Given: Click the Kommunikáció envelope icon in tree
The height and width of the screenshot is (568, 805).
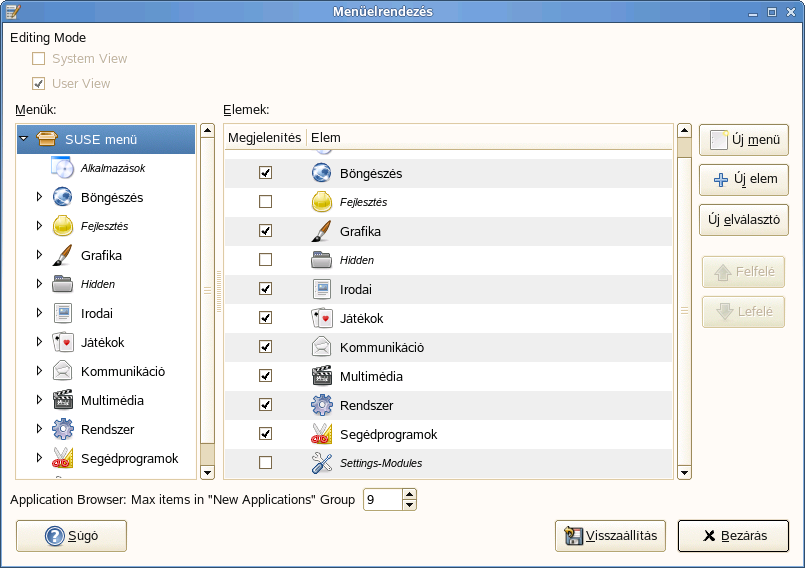Looking at the screenshot, I should (63, 371).
